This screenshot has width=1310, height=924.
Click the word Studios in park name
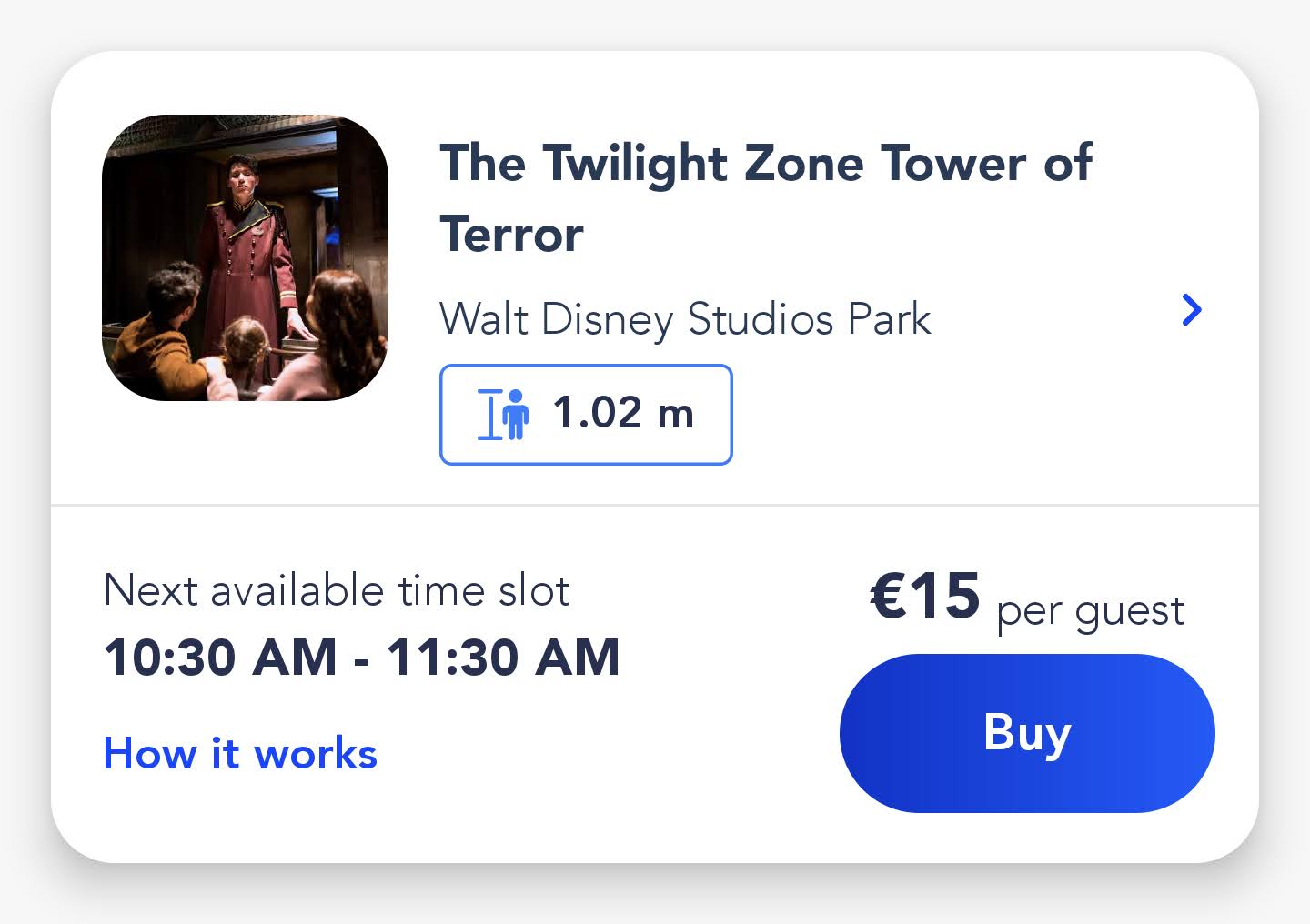pyautogui.click(x=761, y=319)
